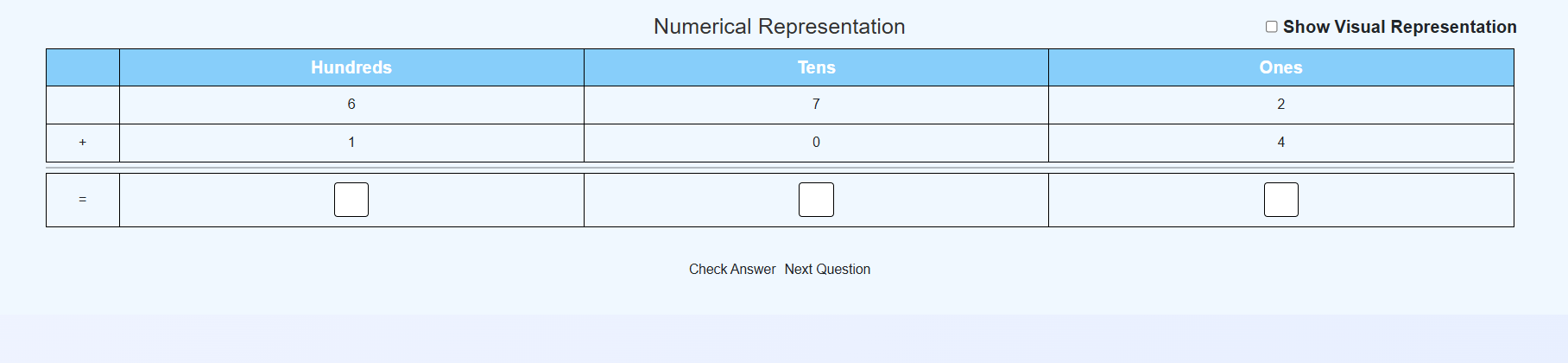The width and height of the screenshot is (1568, 363).
Task: Click the digit 4 in Ones column
Action: click(1280, 142)
